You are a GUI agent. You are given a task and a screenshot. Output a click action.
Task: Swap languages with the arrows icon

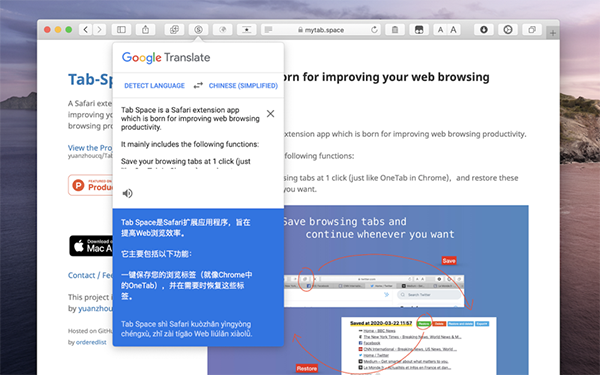tap(198, 85)
